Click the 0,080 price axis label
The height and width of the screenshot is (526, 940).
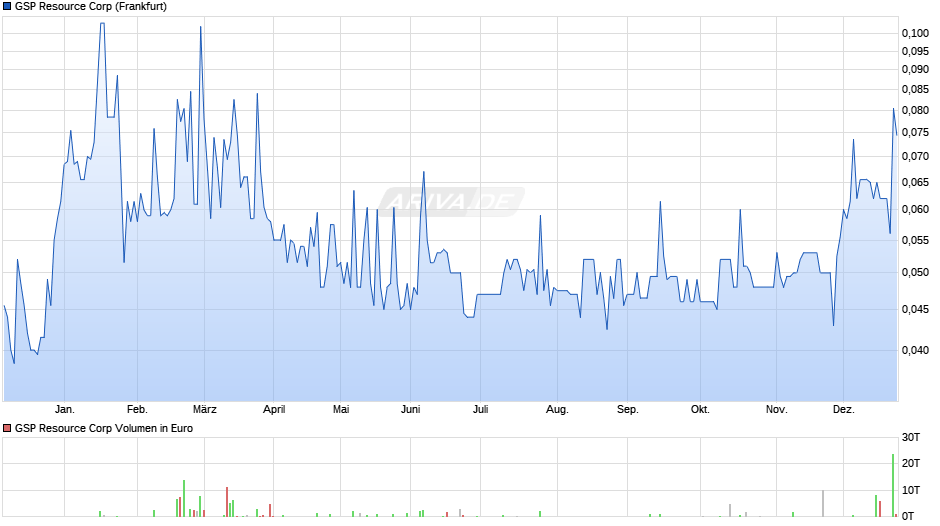(915, 110)
